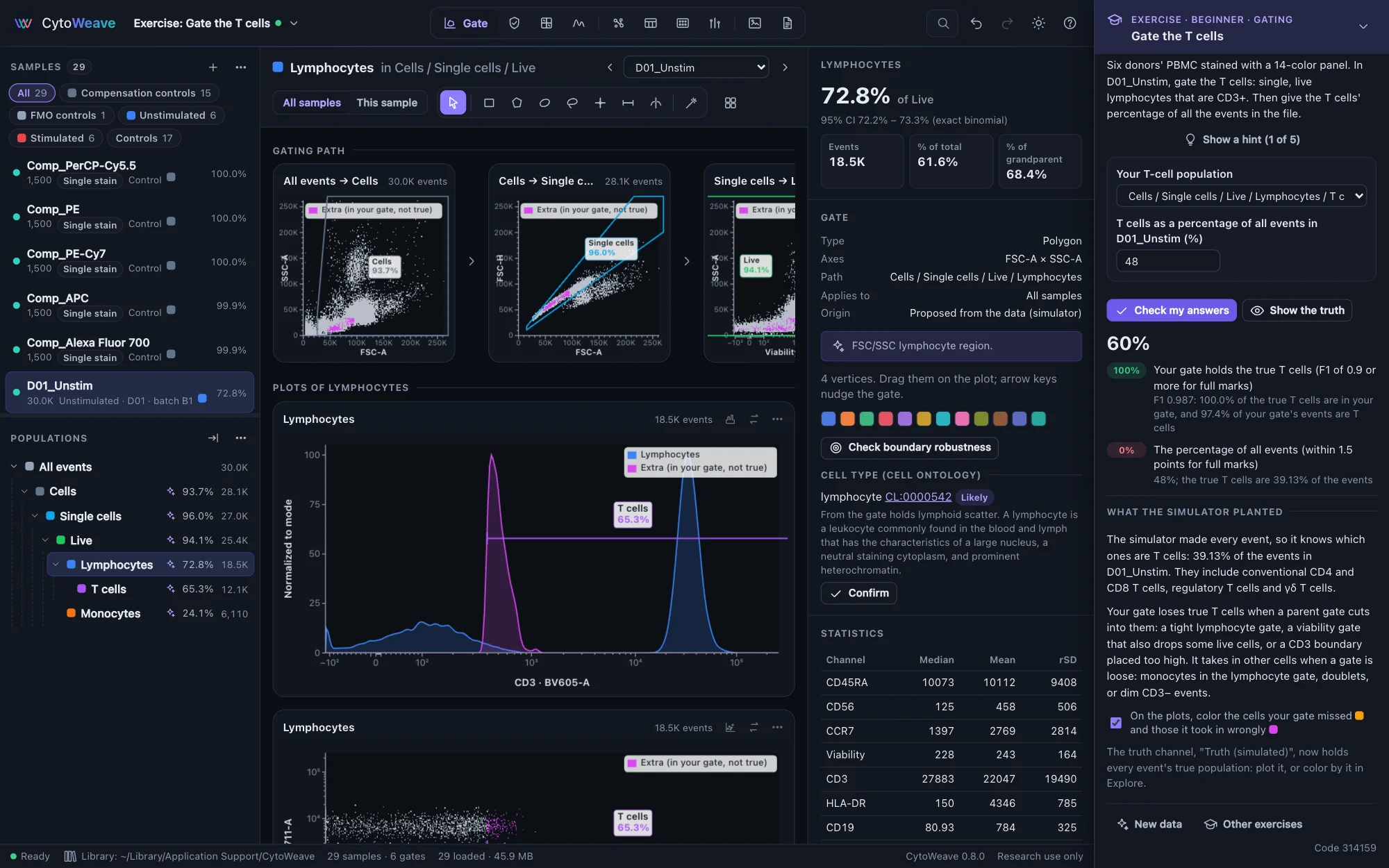Open the table view tab icon
Screen dimensions: 1389x868
[x=650, y=23]
